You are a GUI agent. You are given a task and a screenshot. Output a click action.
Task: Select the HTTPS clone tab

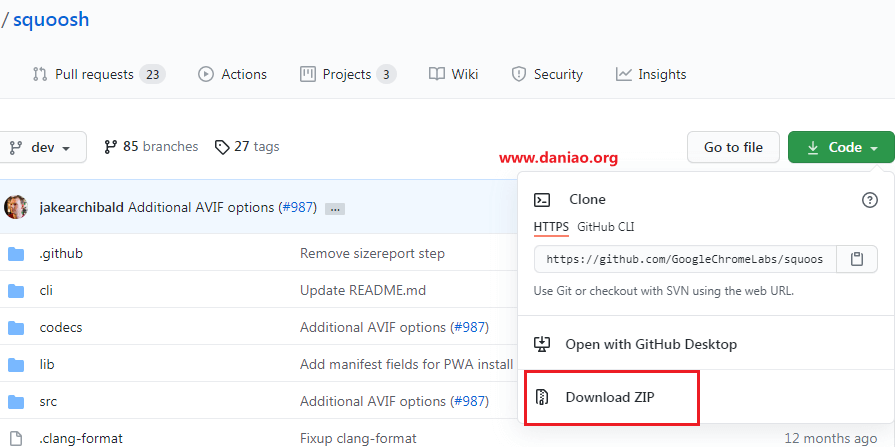pos(551,227)
